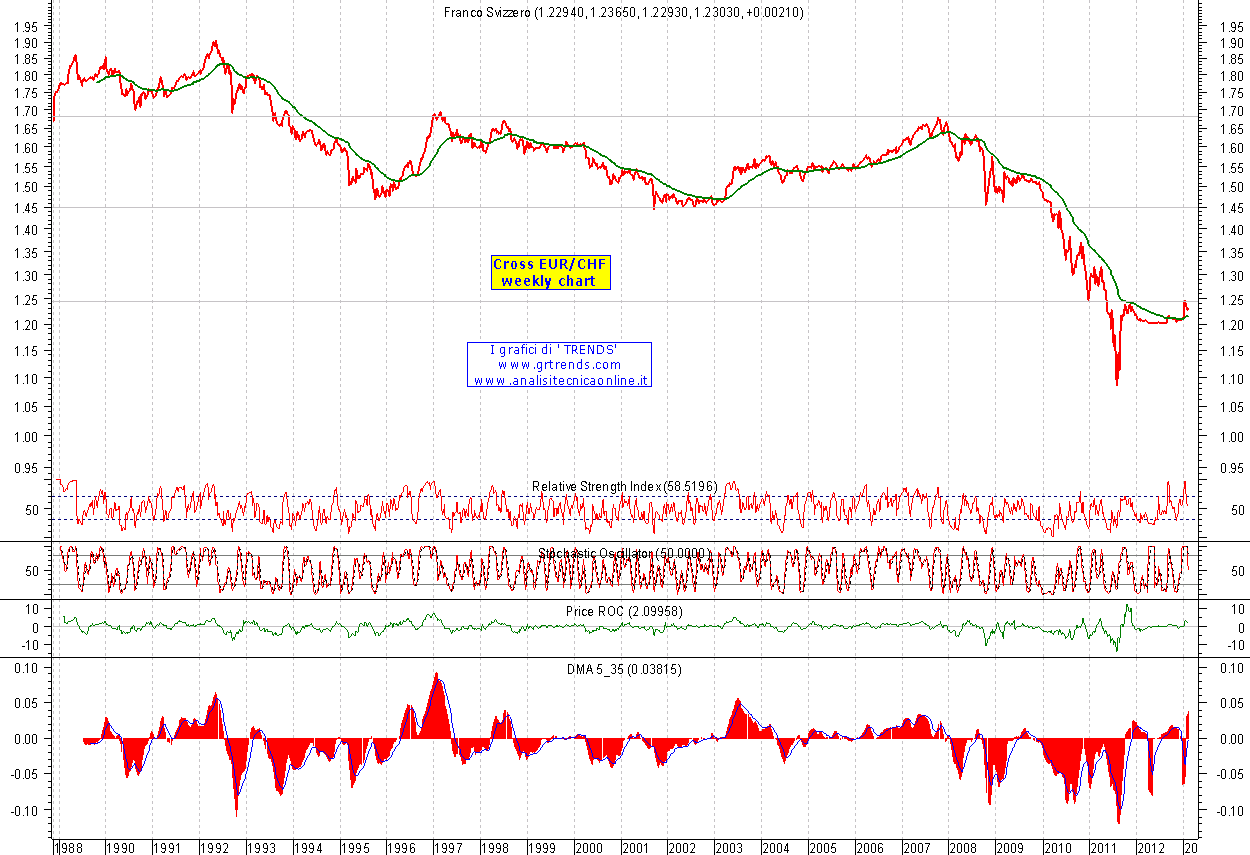Click the yellow Cross EUR/CHF weekly chart label
Viewport: 1250px width, 855px height.
point(550,273)
